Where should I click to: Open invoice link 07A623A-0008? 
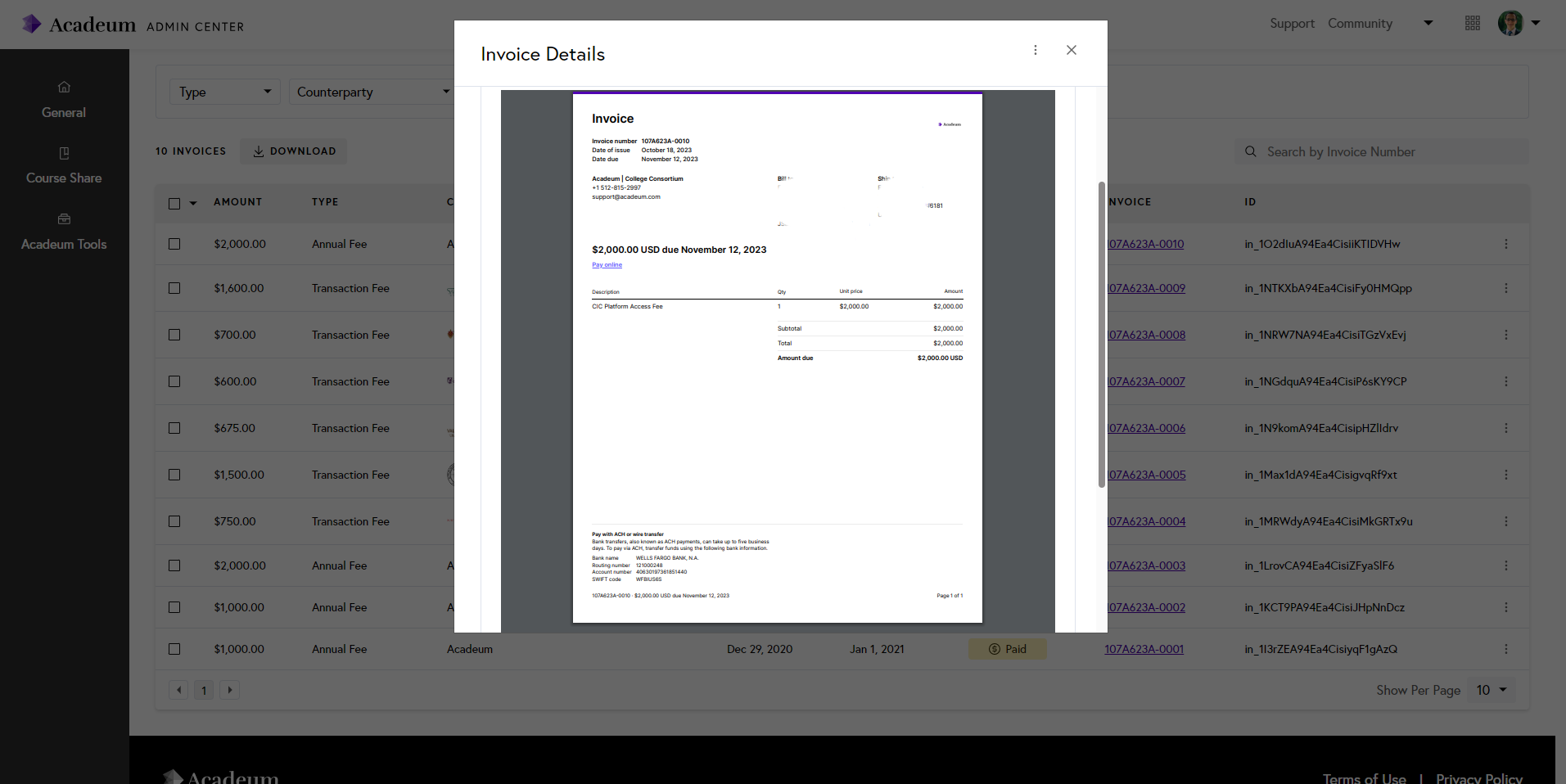[1146, 335]
